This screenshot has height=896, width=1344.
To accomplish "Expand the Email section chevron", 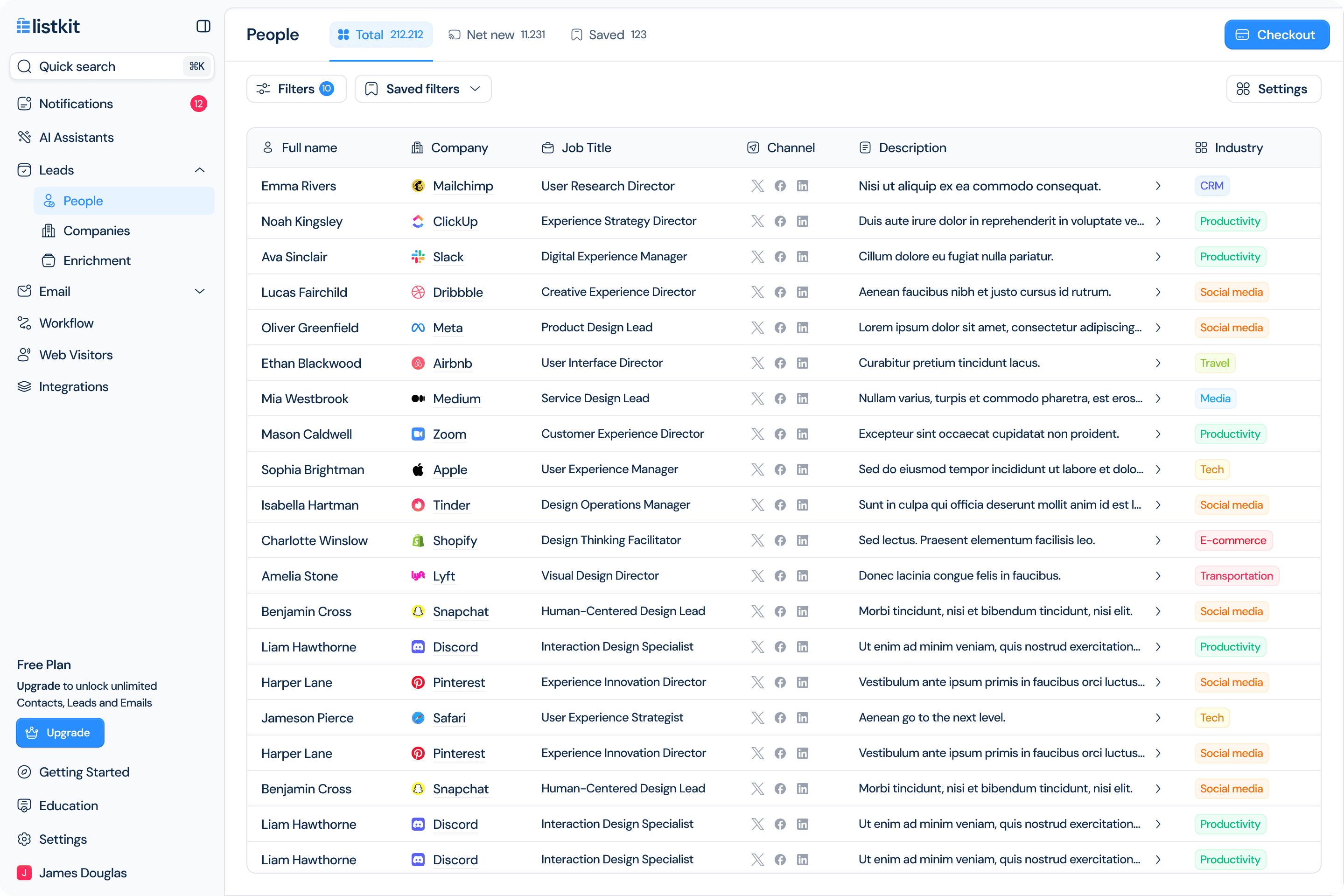I will click(199, 291).
